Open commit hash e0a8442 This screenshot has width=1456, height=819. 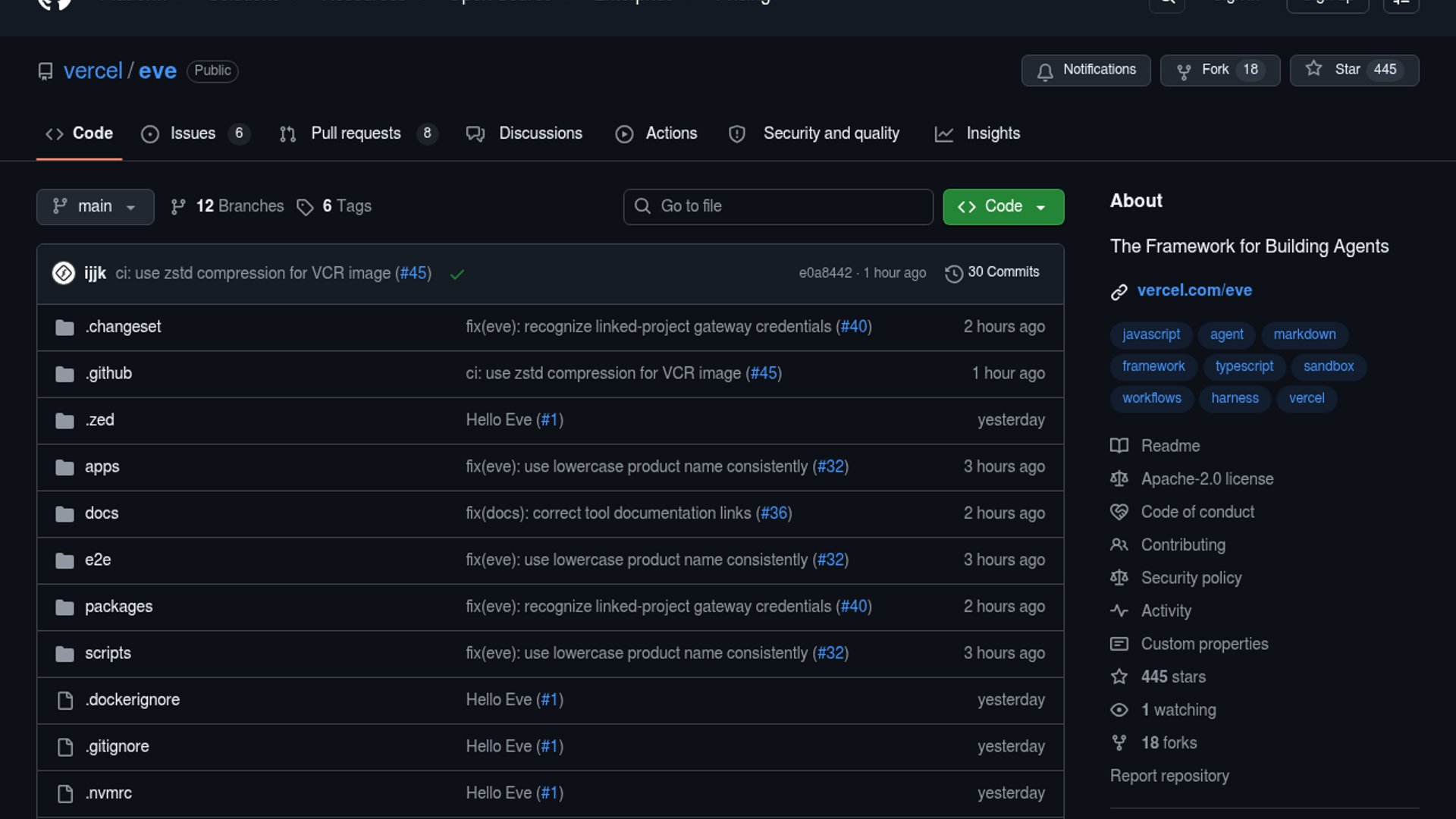[825, 273]
